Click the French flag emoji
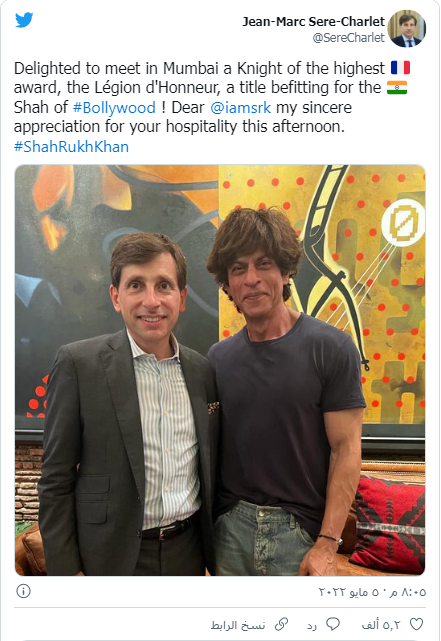The image size is (441, 641). pos(400,67)
